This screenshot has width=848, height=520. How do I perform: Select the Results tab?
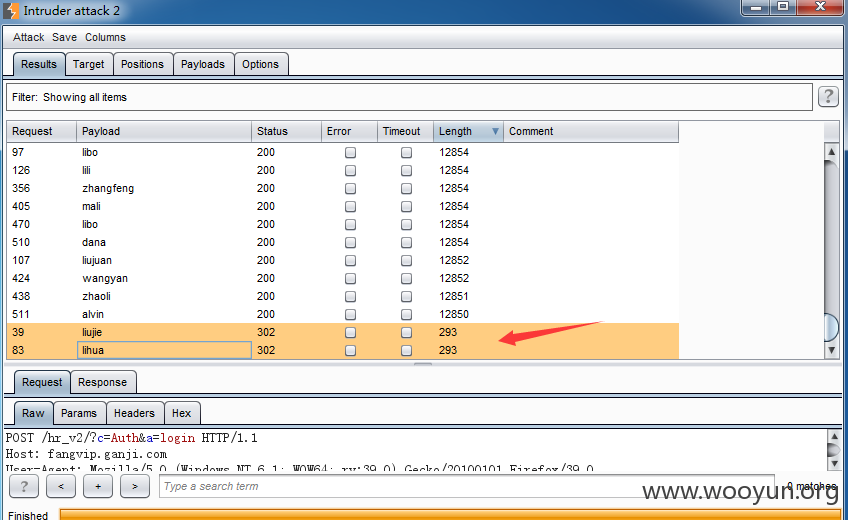coord(39,64)
